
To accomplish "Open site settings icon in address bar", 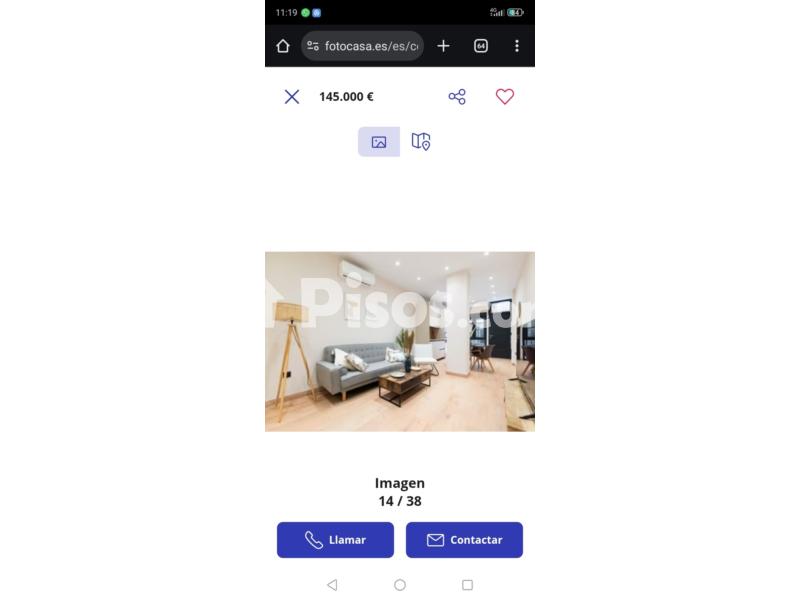I will [313, 46].
